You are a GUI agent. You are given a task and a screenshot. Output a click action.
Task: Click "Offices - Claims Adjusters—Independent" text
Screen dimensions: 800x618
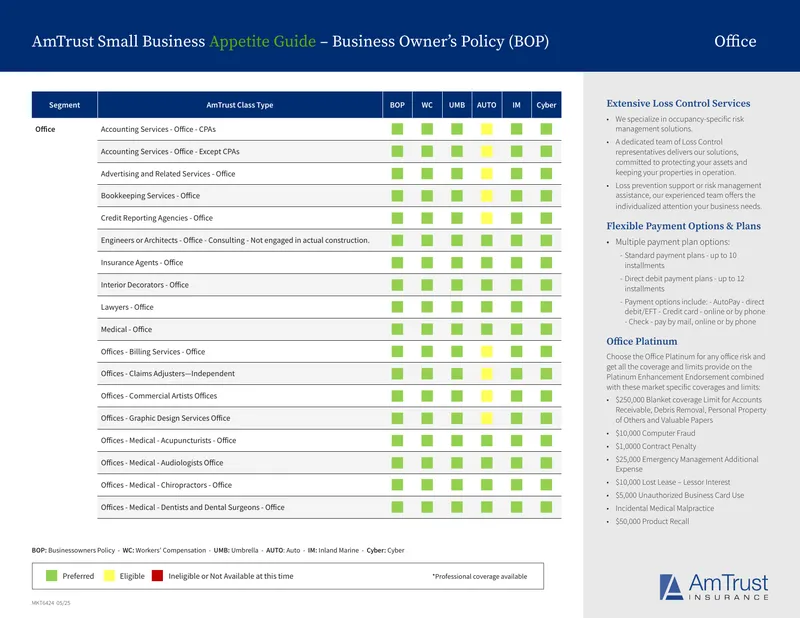tap(168, 374)
